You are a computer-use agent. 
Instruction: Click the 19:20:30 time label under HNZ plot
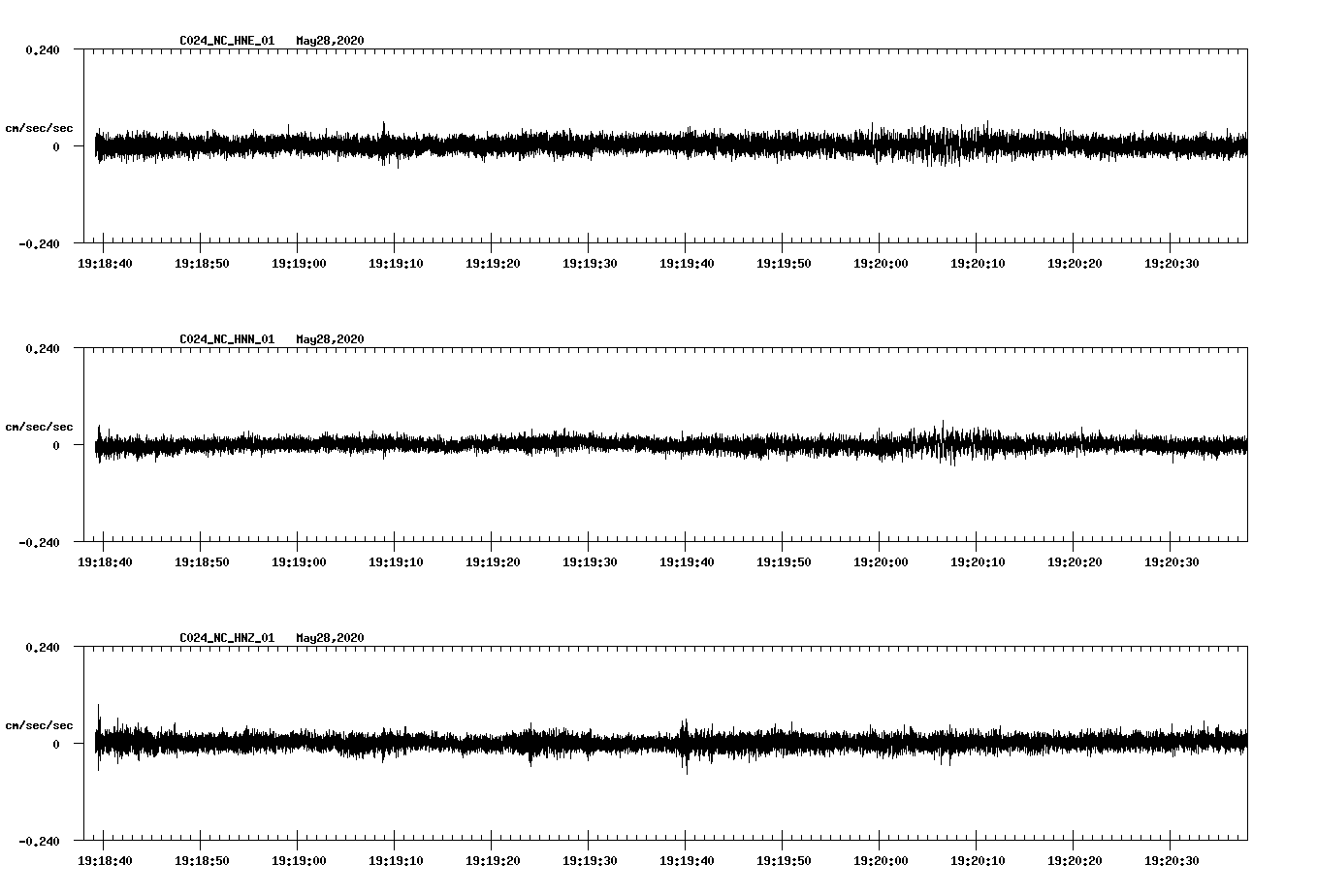[x=1172, y=860]
